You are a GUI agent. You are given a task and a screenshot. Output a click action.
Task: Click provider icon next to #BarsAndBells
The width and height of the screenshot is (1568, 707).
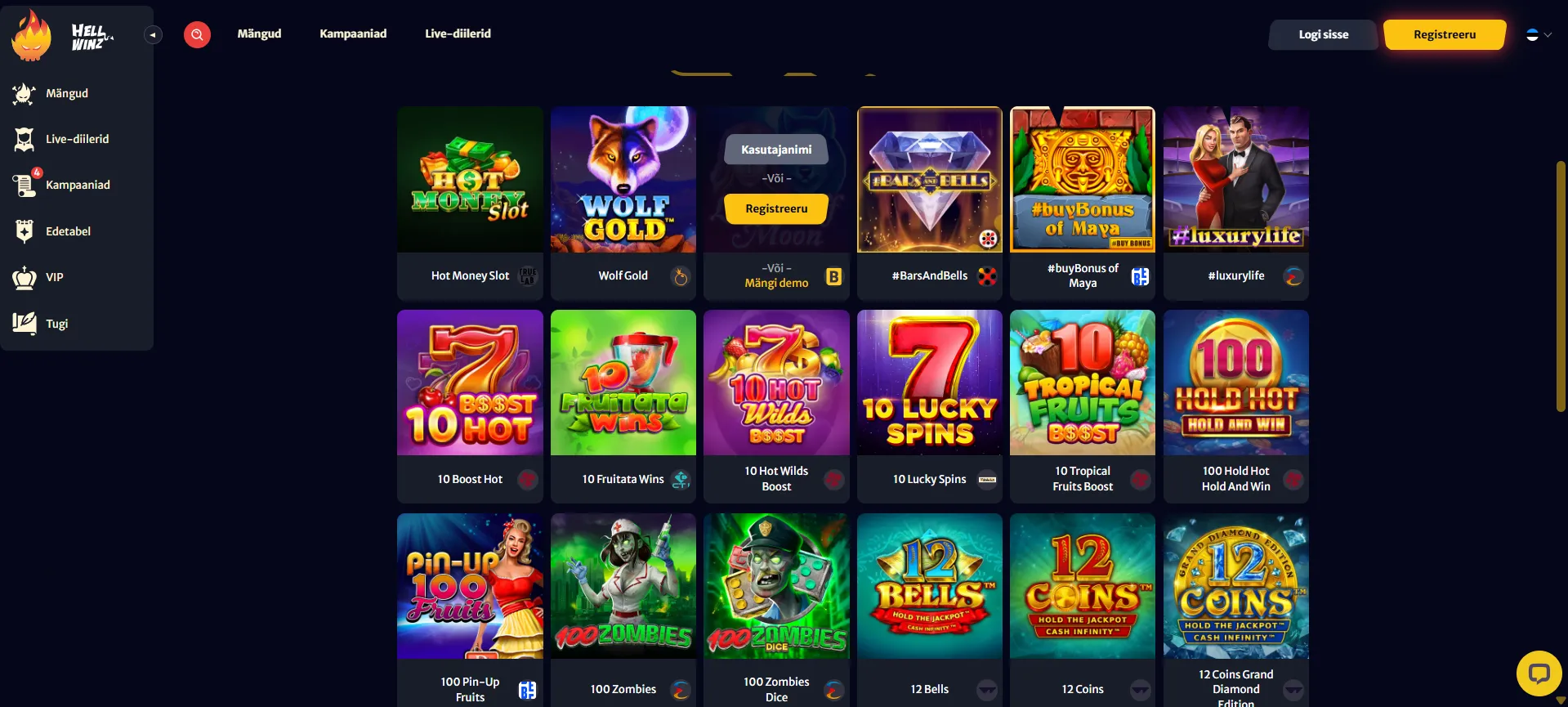click(987, 276)
